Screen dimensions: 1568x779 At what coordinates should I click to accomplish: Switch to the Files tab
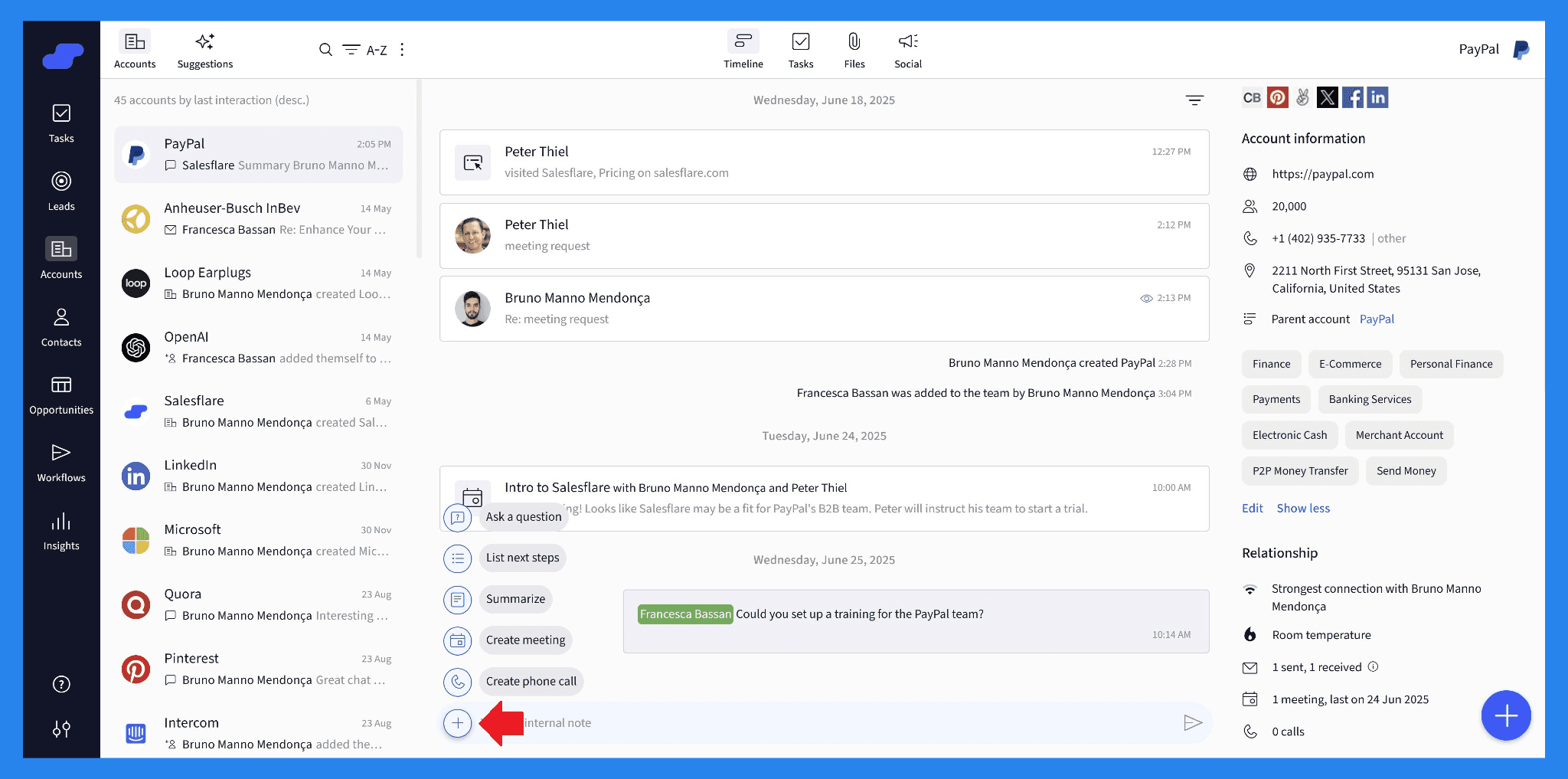click(854, 51)
